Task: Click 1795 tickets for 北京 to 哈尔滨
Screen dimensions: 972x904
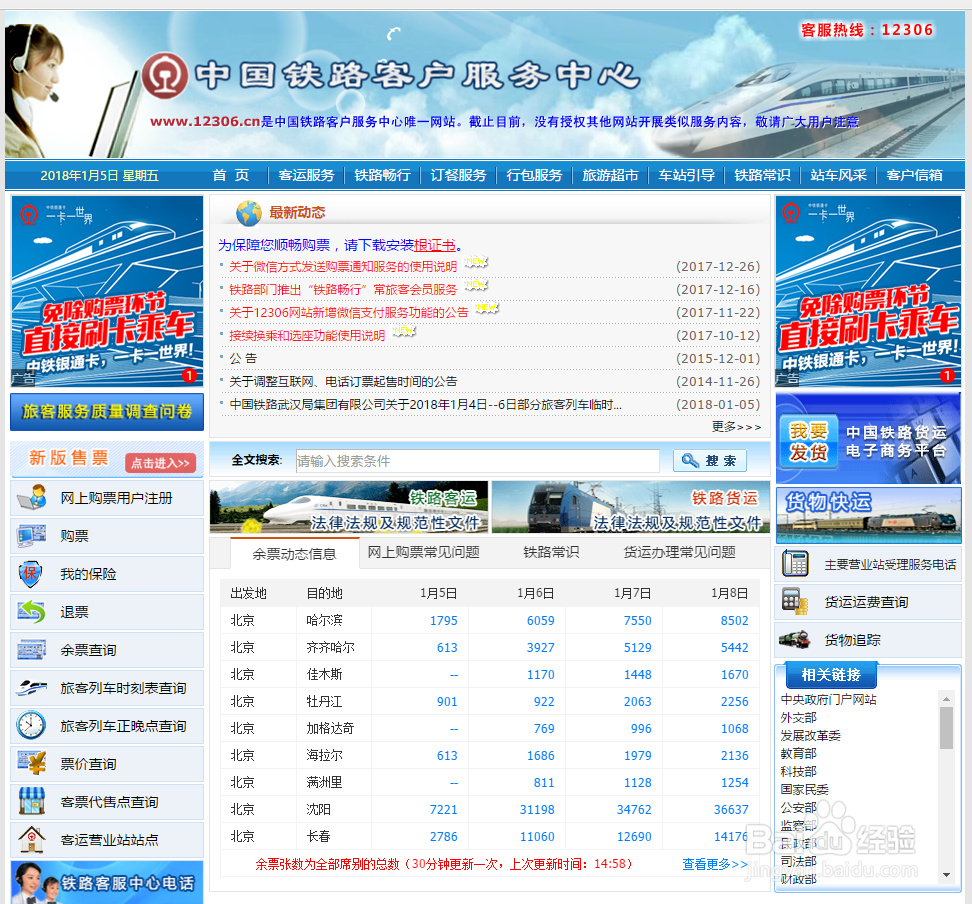Action: coord(444,620)
